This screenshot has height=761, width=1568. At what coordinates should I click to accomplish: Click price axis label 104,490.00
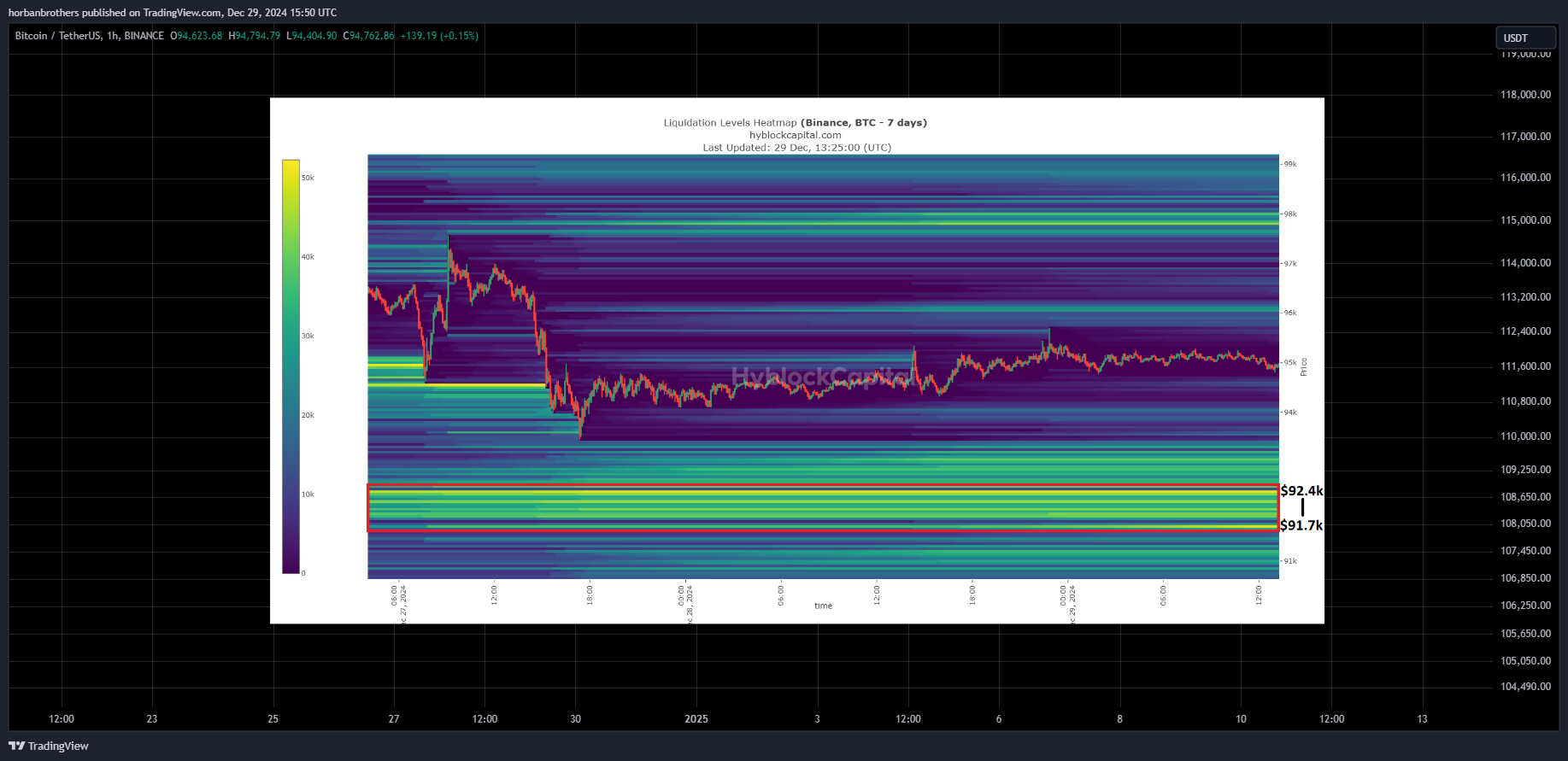1525,687
